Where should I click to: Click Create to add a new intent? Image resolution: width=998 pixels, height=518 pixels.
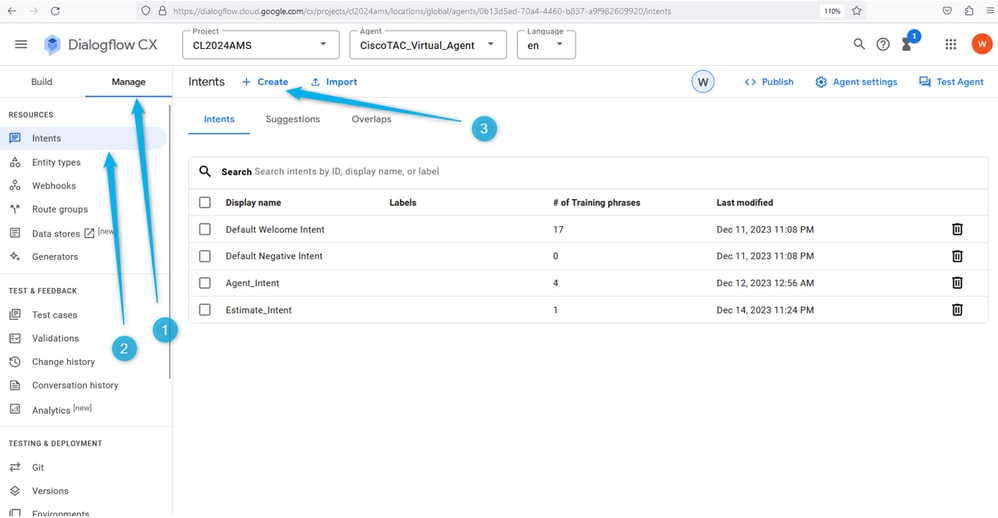pos(265,82)
